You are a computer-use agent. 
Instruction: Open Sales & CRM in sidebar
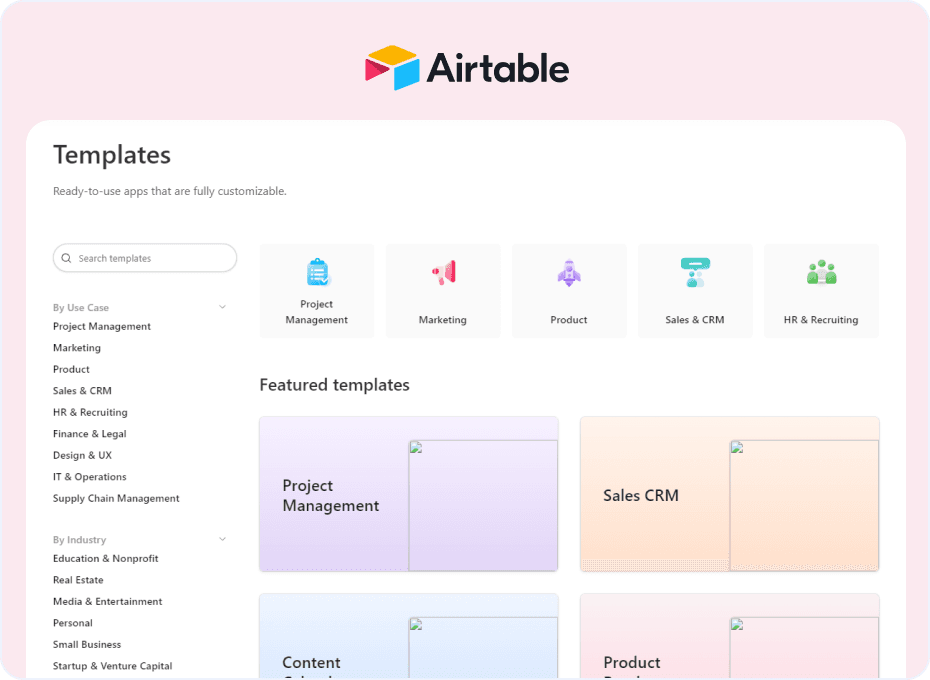pyautogui.click(x=82, y=390)
